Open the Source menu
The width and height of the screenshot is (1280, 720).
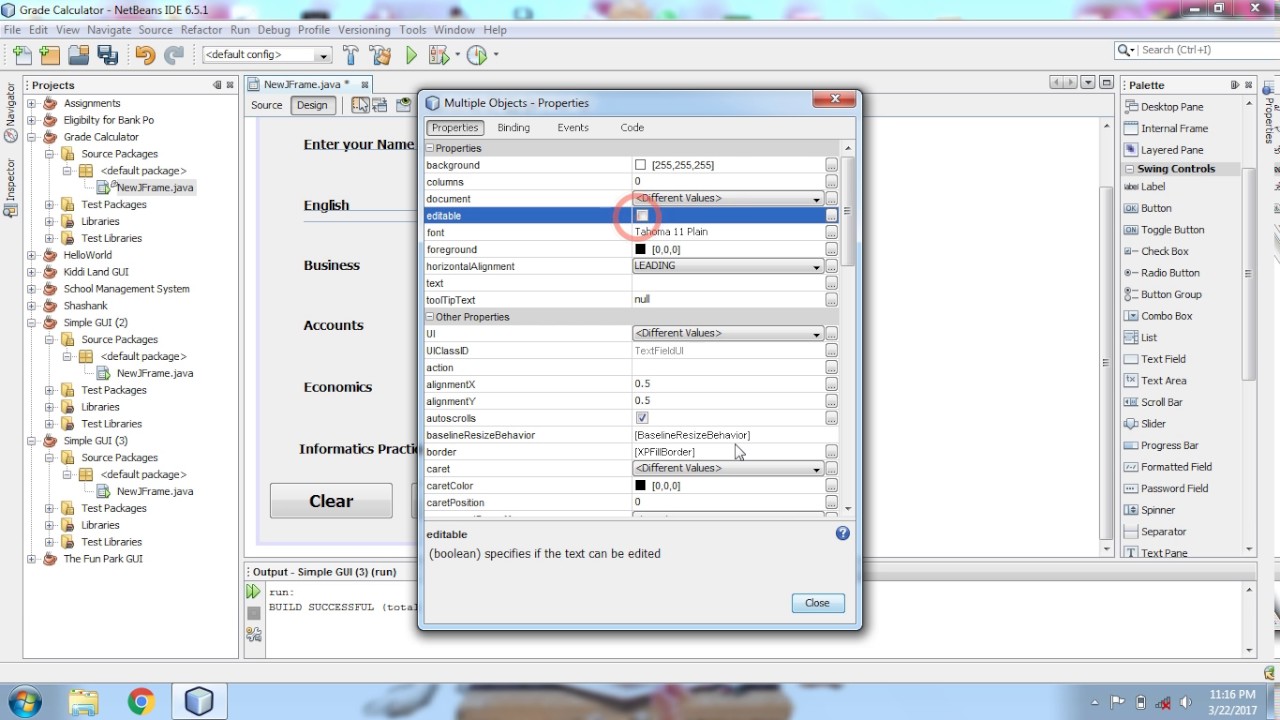click(x=155, y=30)
